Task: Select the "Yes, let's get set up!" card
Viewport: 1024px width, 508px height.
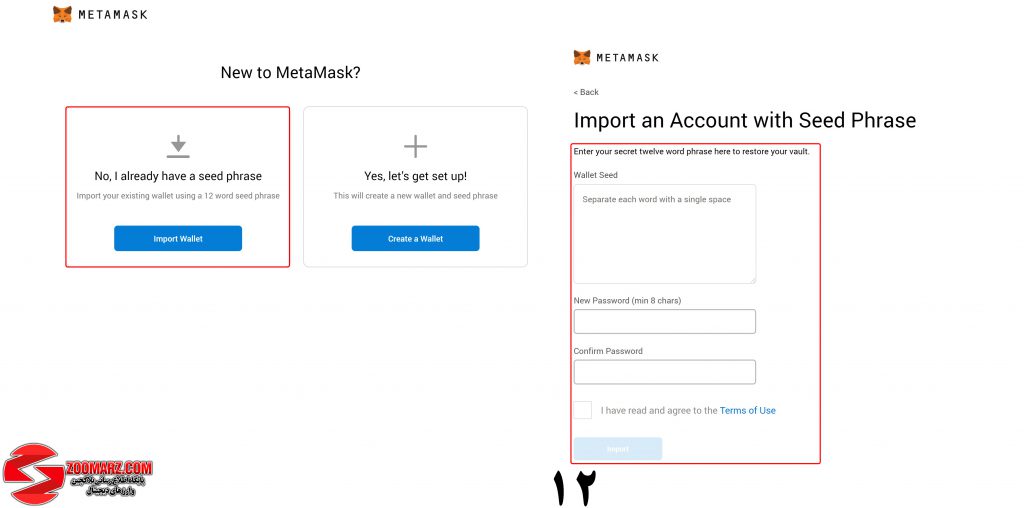Action: pos(415,187)
